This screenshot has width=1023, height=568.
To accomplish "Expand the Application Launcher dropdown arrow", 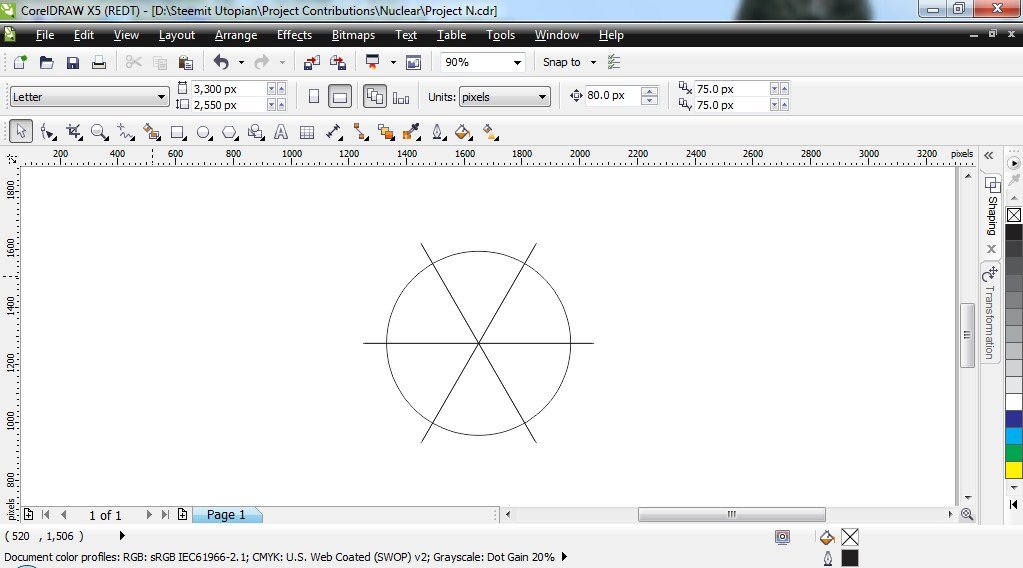I will pyautogui.click(x=393, y=63).
